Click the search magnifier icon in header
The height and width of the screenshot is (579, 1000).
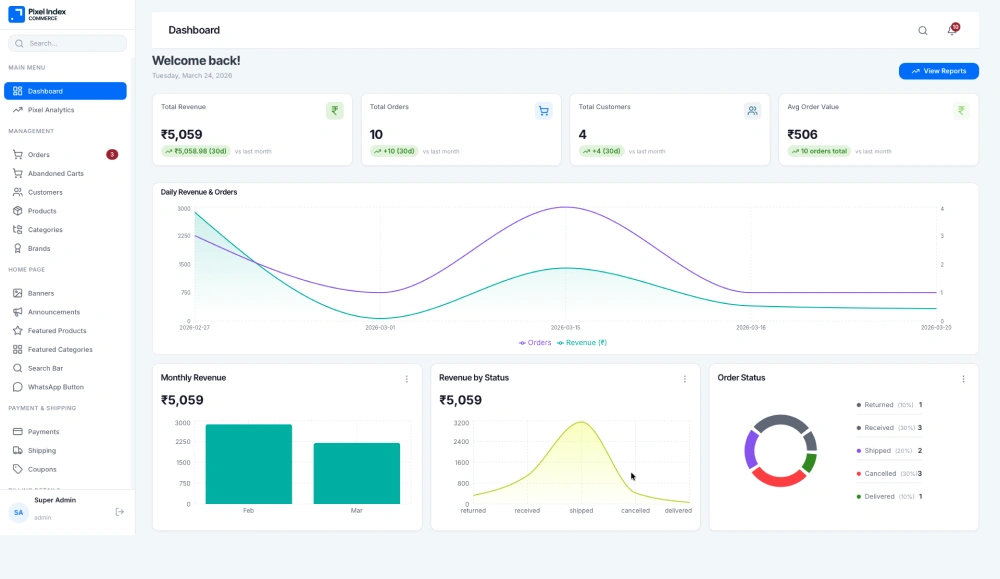pos(923,30)
